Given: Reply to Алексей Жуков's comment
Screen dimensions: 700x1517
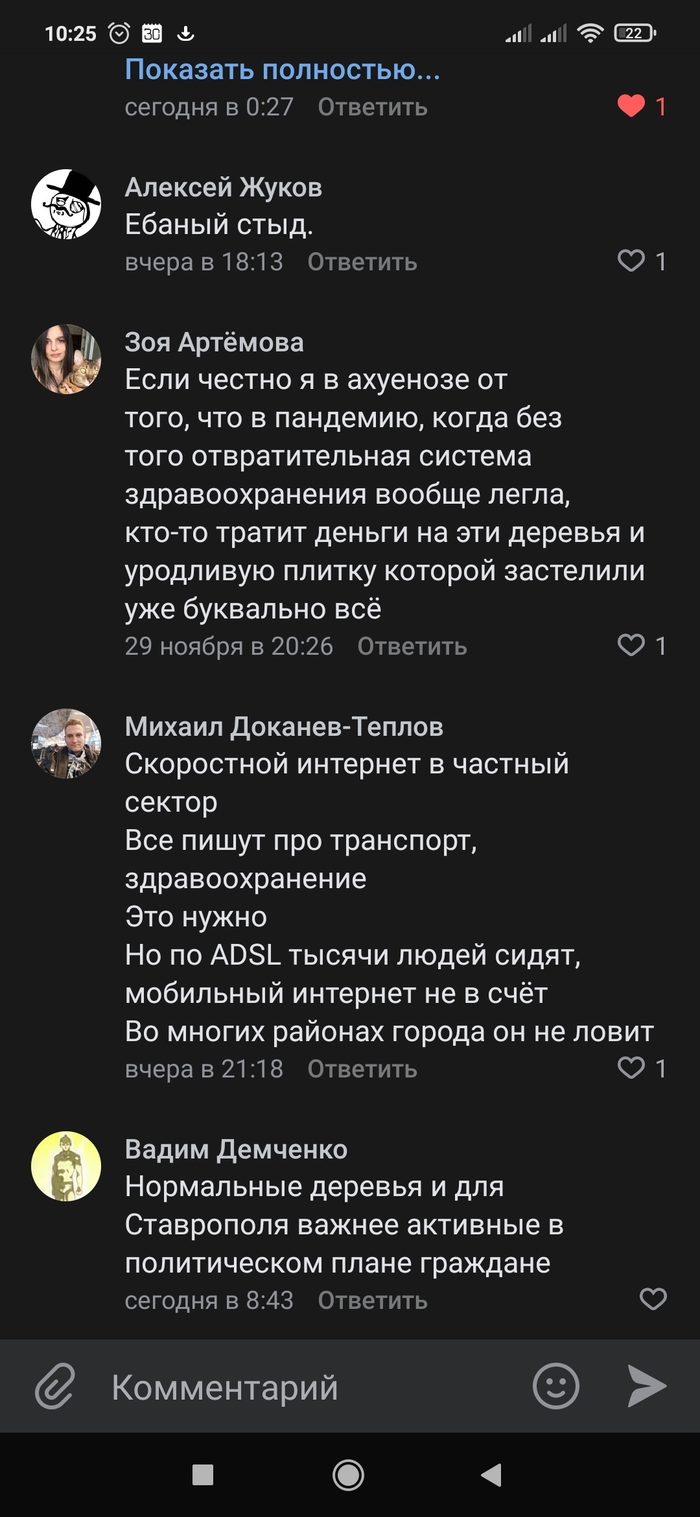Looking at the screenshot, I should 362,262.
